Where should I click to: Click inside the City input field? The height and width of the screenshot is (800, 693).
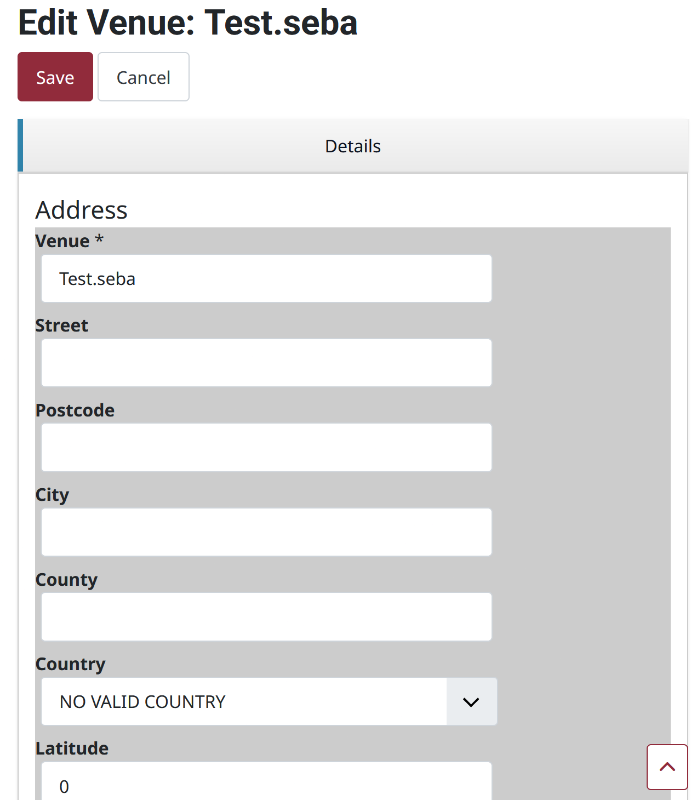click(x=266, y=532)
